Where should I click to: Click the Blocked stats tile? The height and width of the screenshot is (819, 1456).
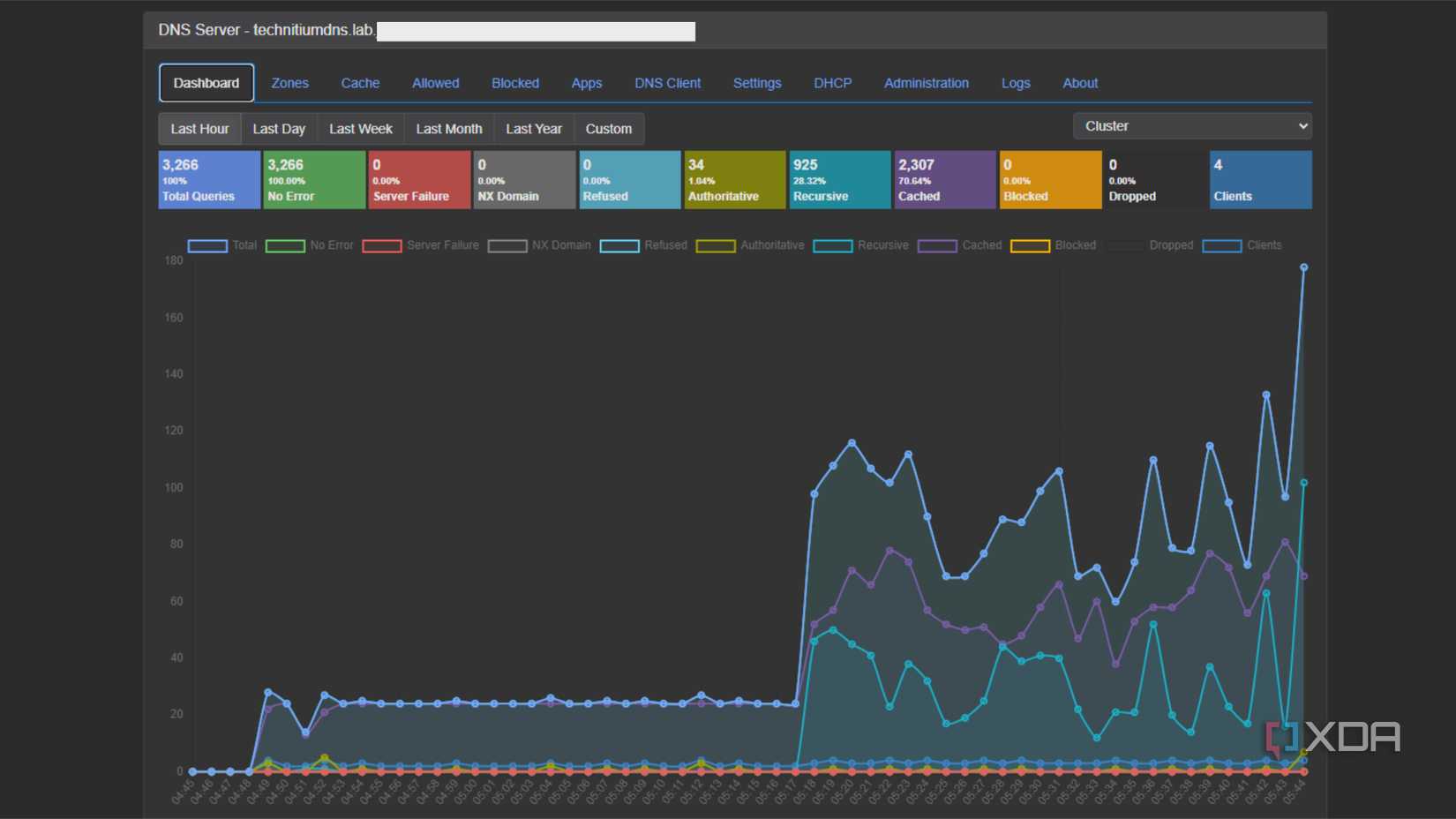[1050, 180]
